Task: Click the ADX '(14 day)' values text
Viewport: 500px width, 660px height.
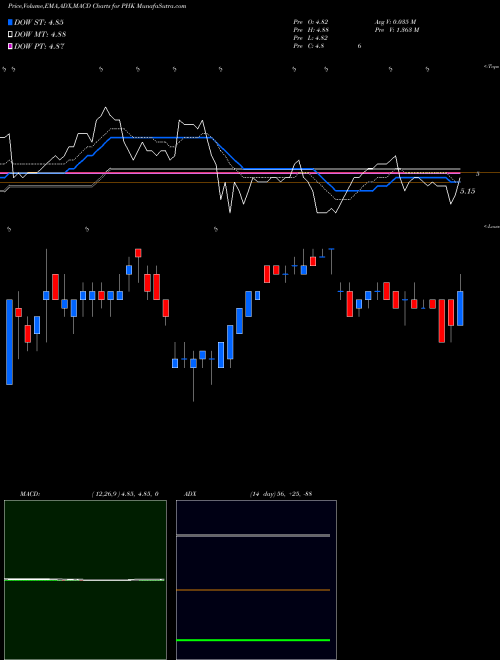Action: [x=280, y=494]
